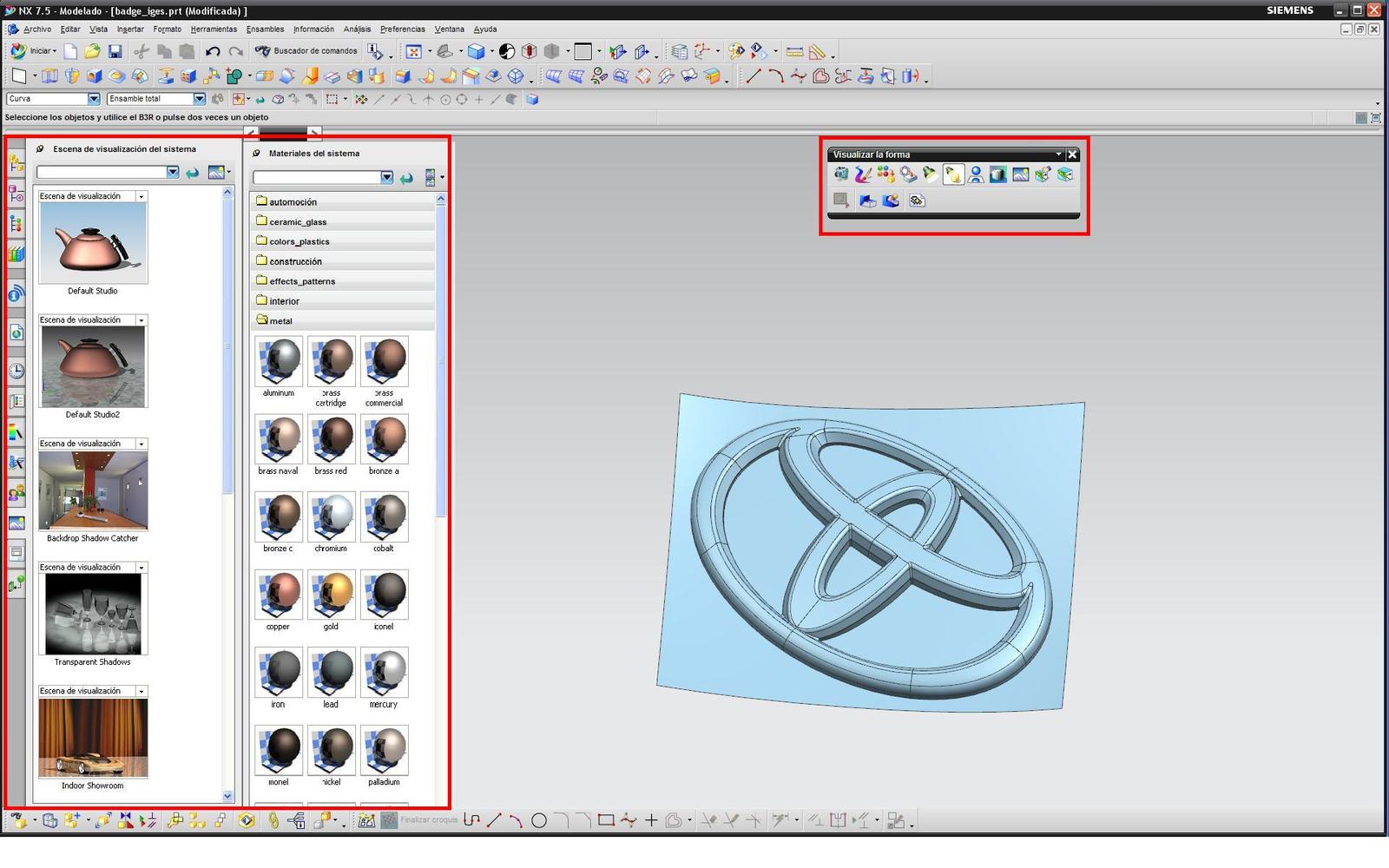
Task: Open the materials search combo box dropdown
Action: (386, 177)
